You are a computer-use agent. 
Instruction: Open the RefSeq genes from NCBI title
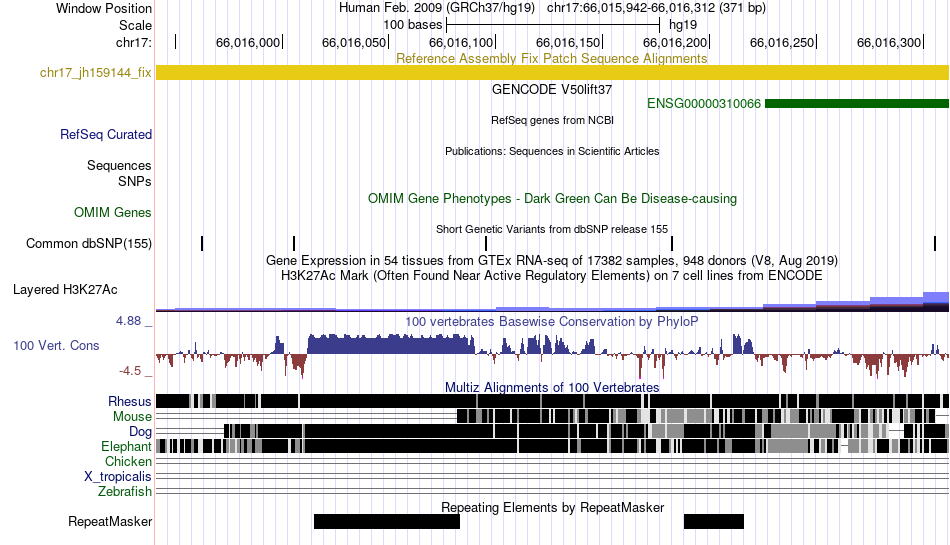tap(552, 120)
